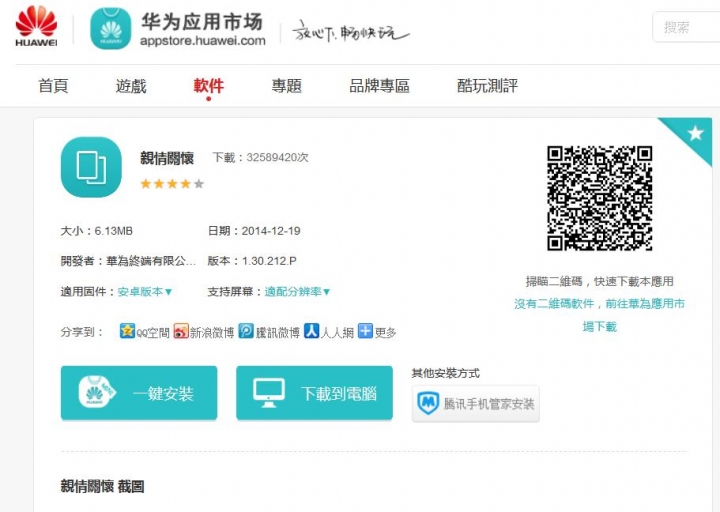Expand the 安卓版本 dropdown

click(x=145, y=292)
